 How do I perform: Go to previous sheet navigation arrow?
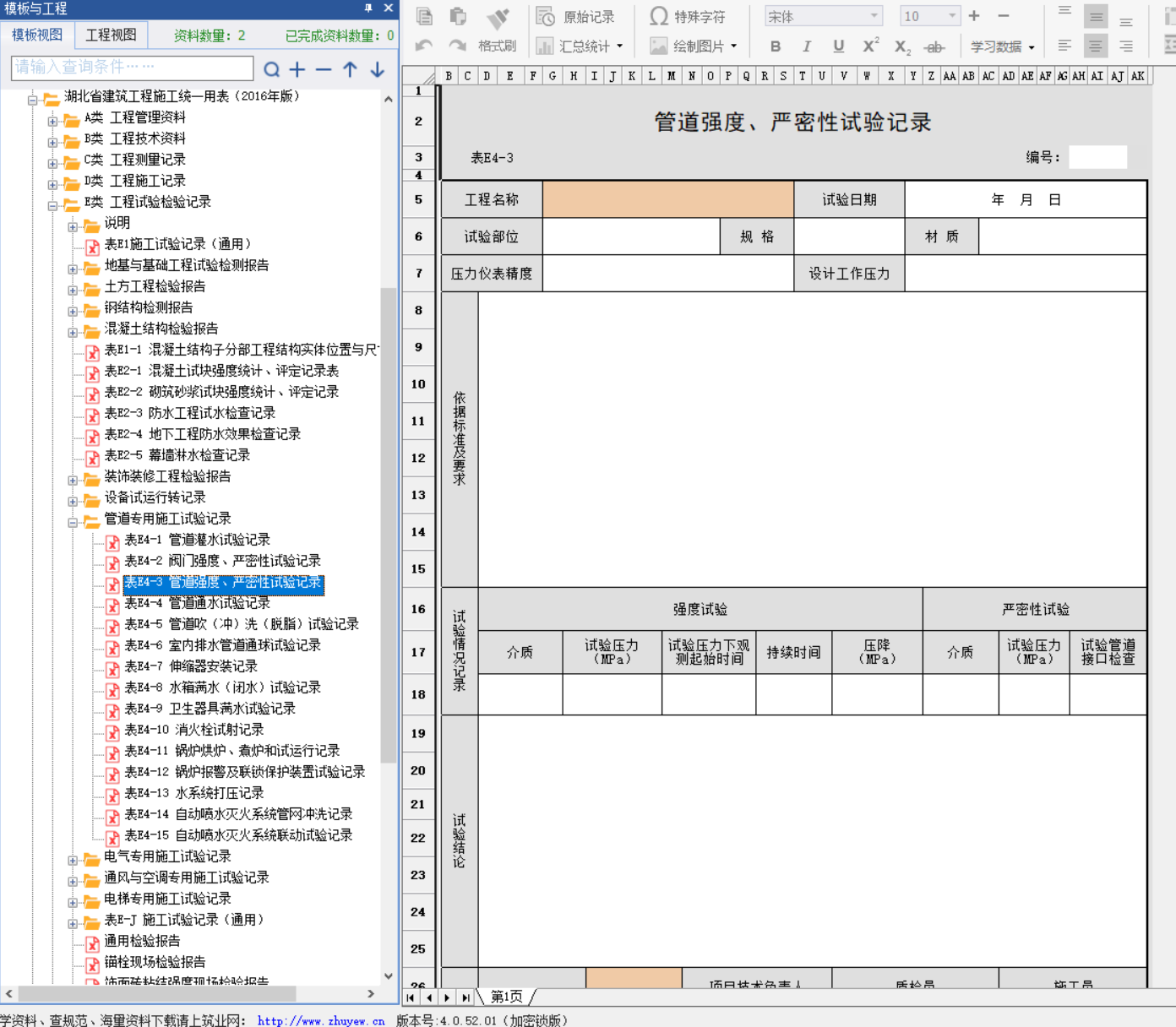(x=429, y=997)
